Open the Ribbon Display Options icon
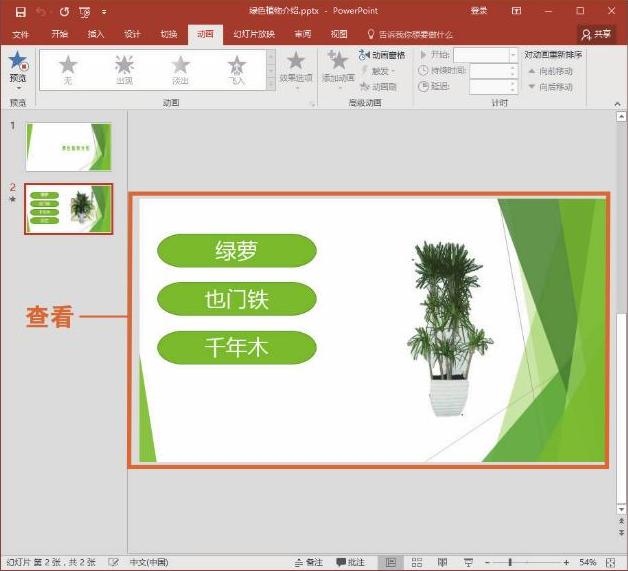The height and width of the screenshot is (571, 628). click(x=516, y=11)
